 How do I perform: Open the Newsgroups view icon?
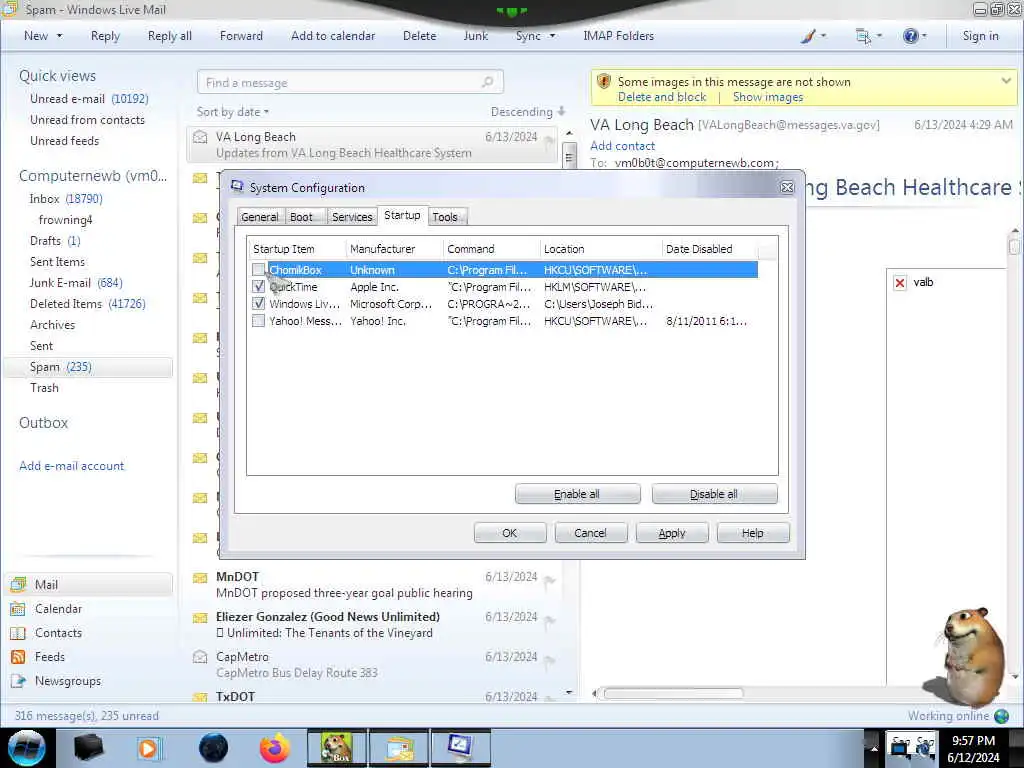pyautogui.click(x=18, y=681)
